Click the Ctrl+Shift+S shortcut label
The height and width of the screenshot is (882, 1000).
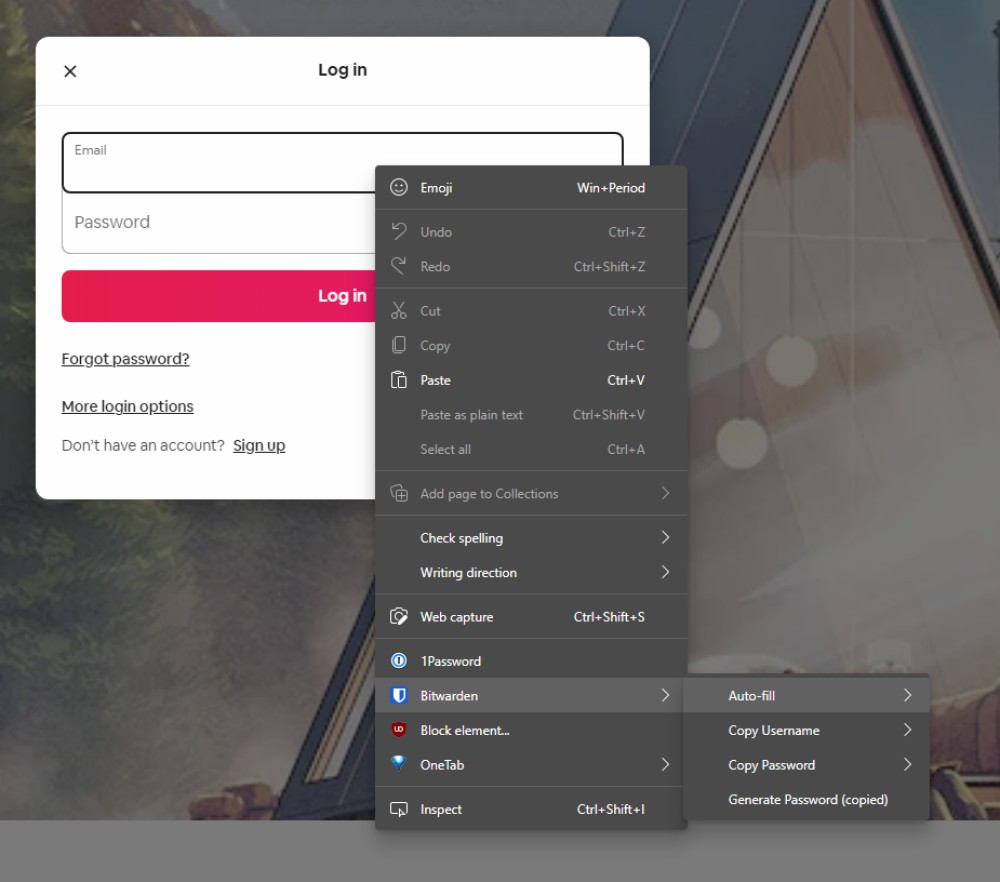[609, 617]
